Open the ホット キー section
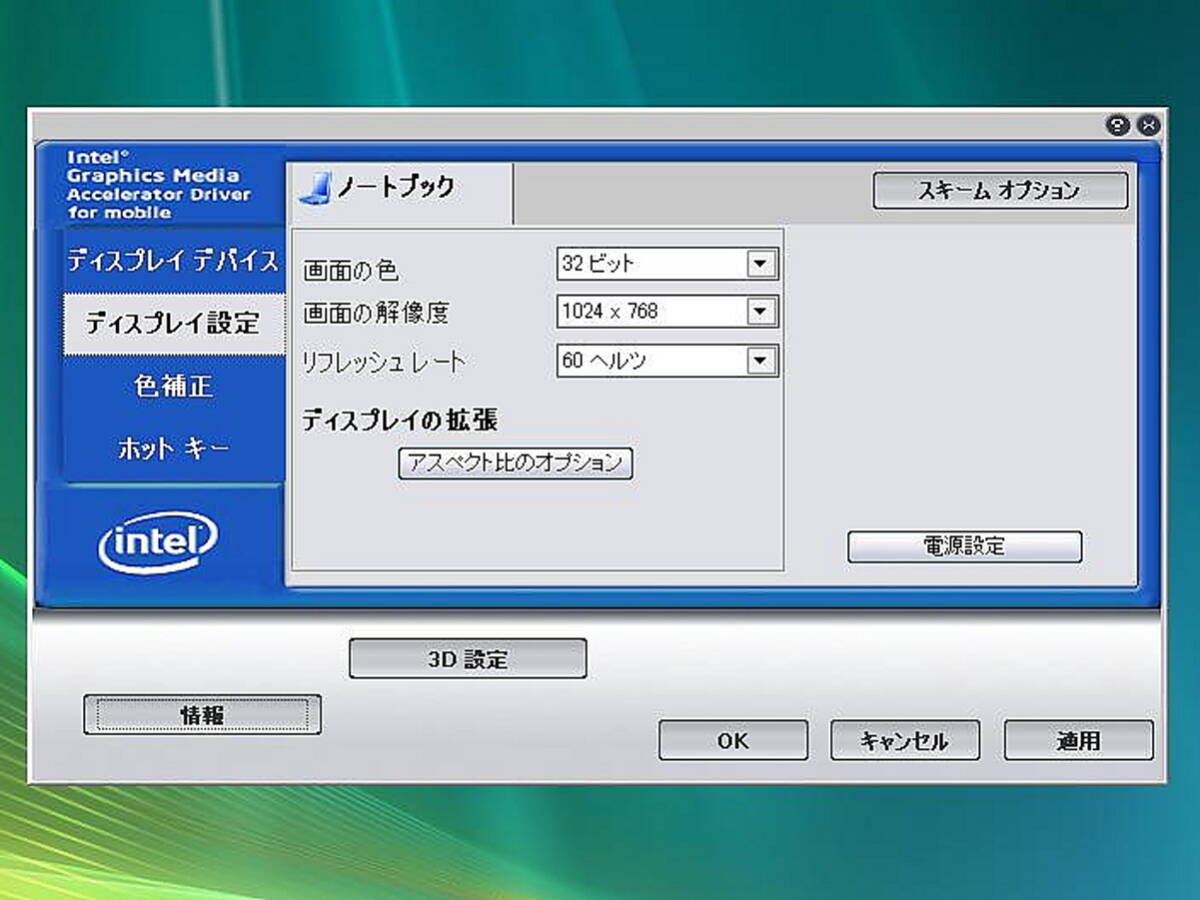1200x900 pixels. pos(173,450)
